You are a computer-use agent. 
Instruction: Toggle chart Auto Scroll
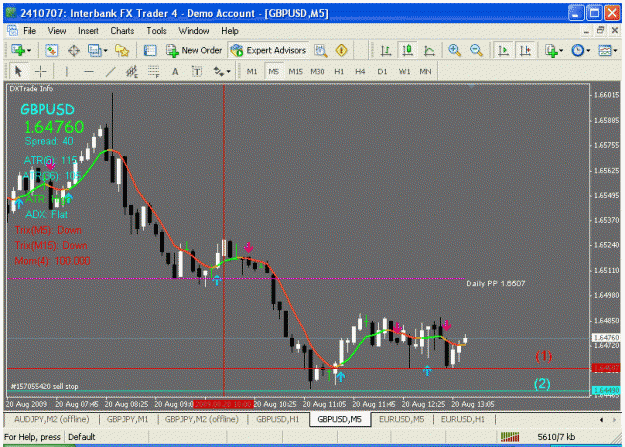pos(503,50)
